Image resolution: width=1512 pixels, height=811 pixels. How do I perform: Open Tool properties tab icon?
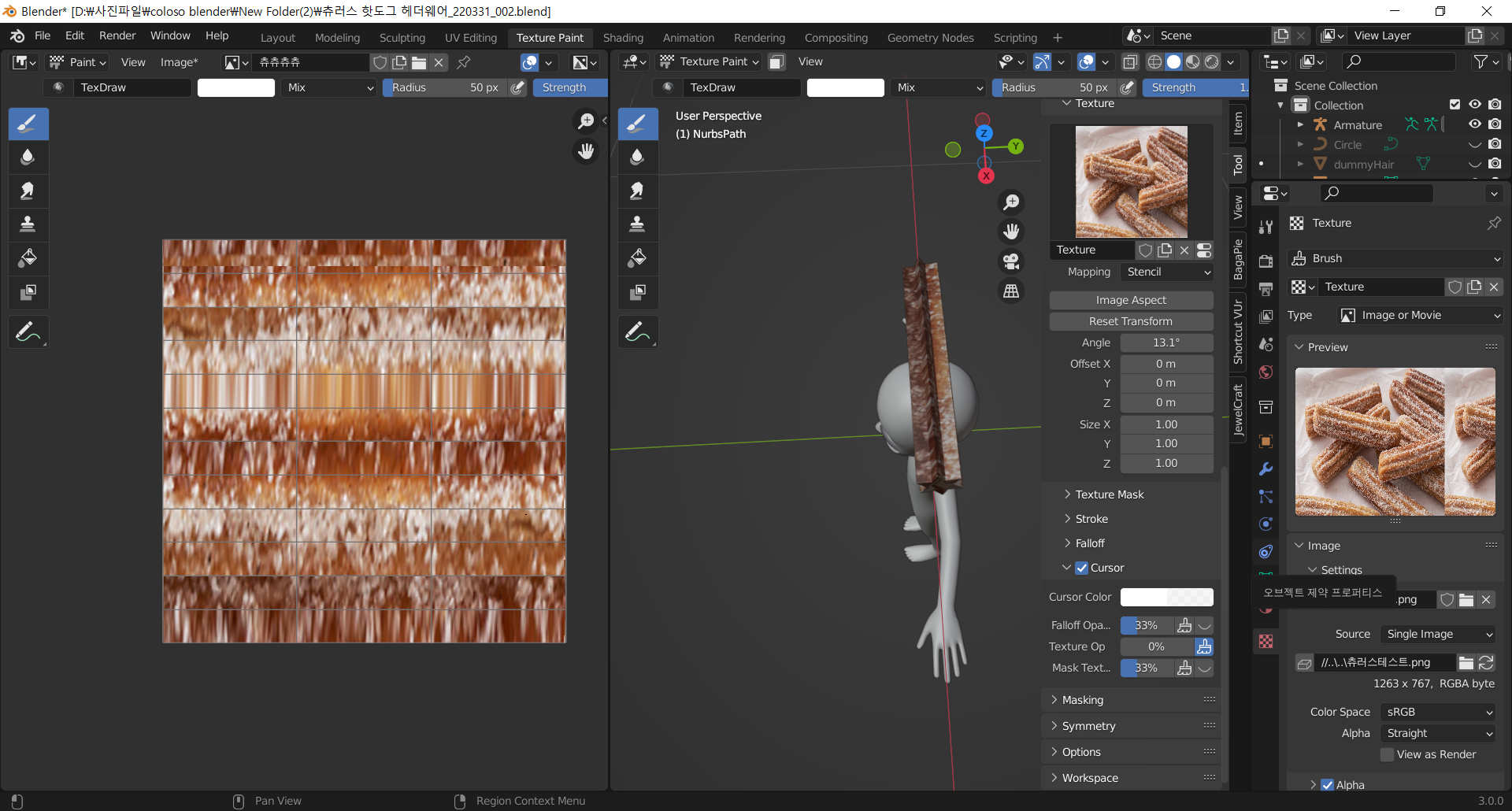(1266, 228)
